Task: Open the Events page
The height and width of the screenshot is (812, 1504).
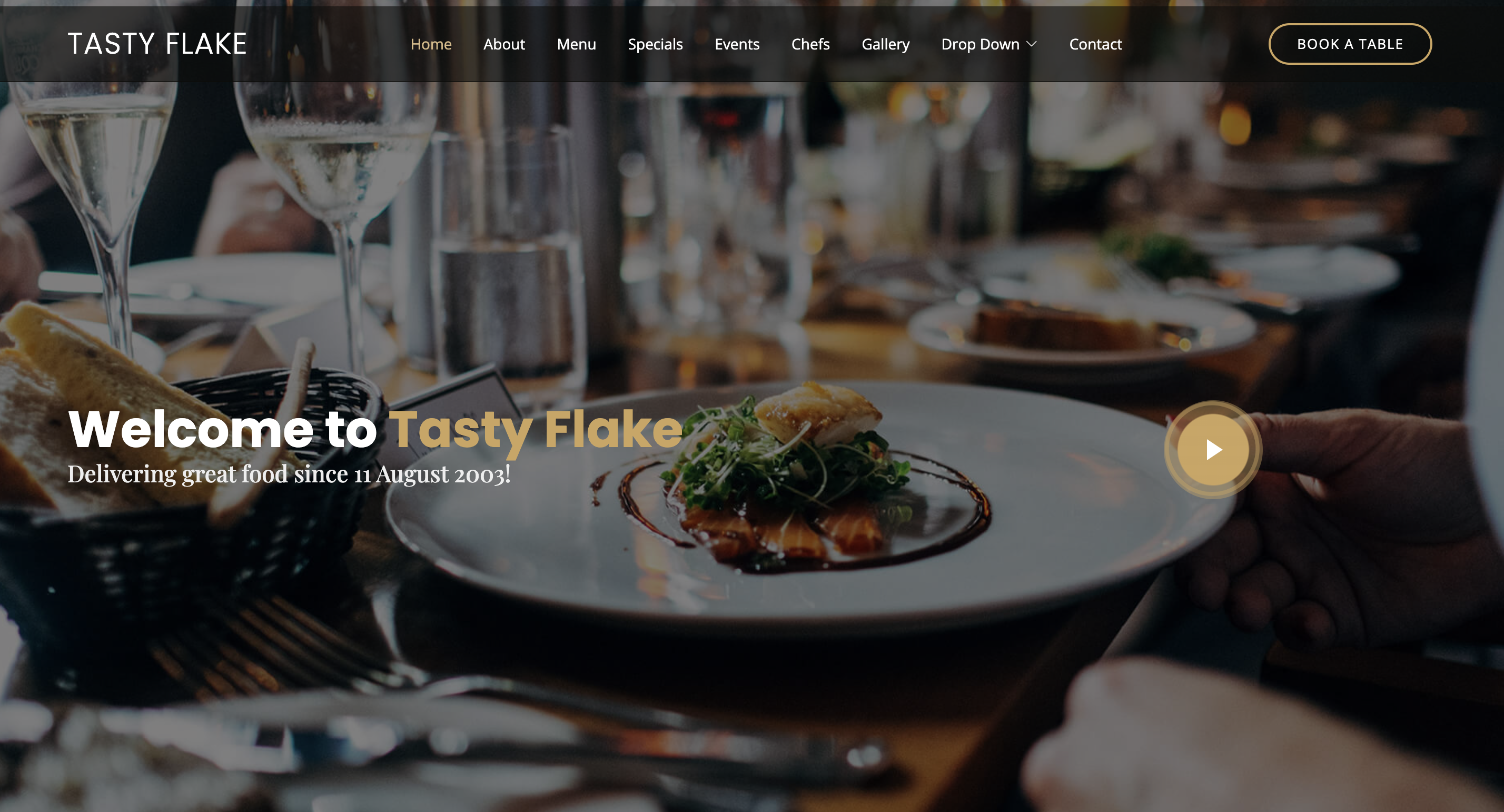Action: click(737, 44)
